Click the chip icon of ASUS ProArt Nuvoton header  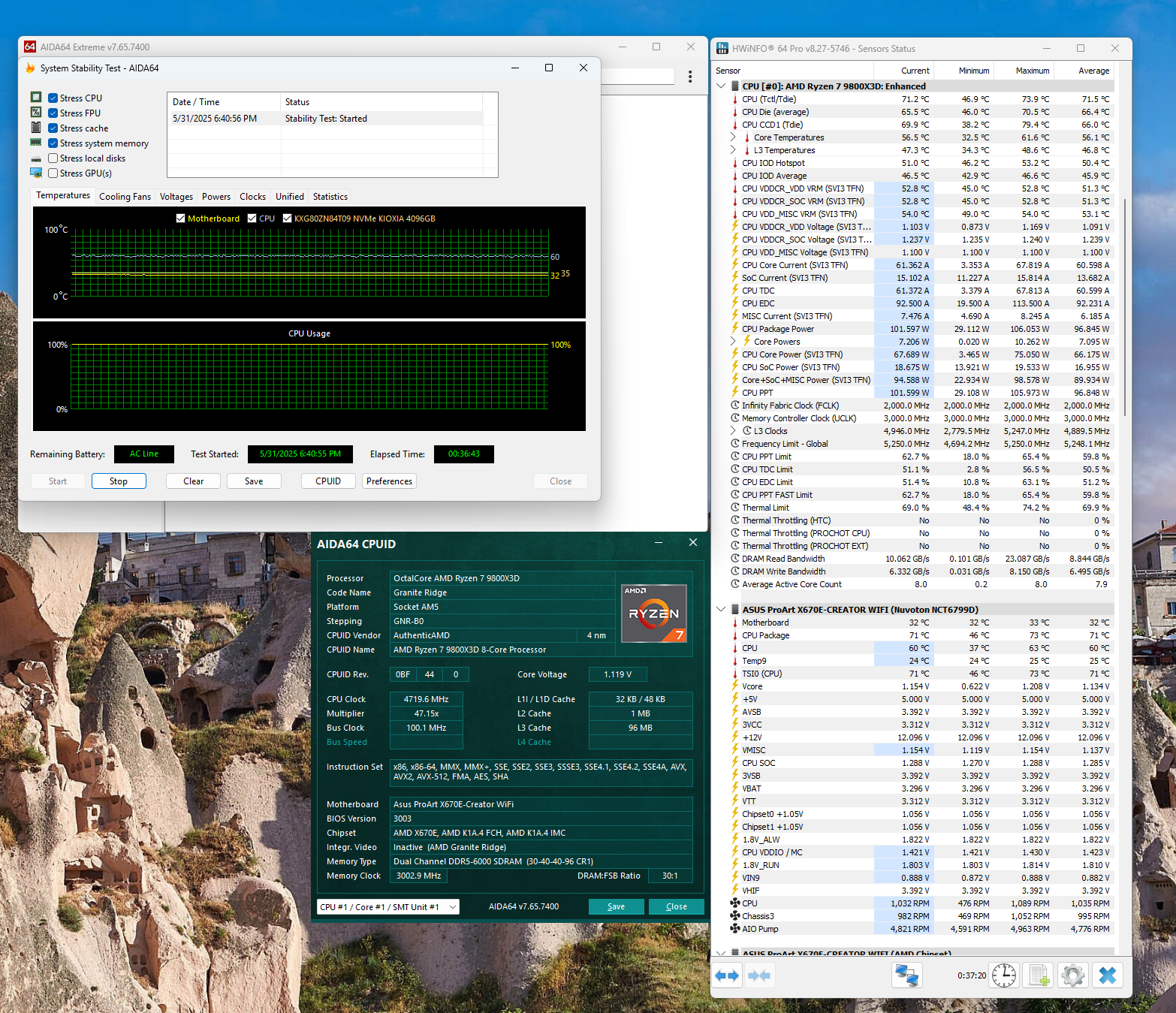click(735, 610)
